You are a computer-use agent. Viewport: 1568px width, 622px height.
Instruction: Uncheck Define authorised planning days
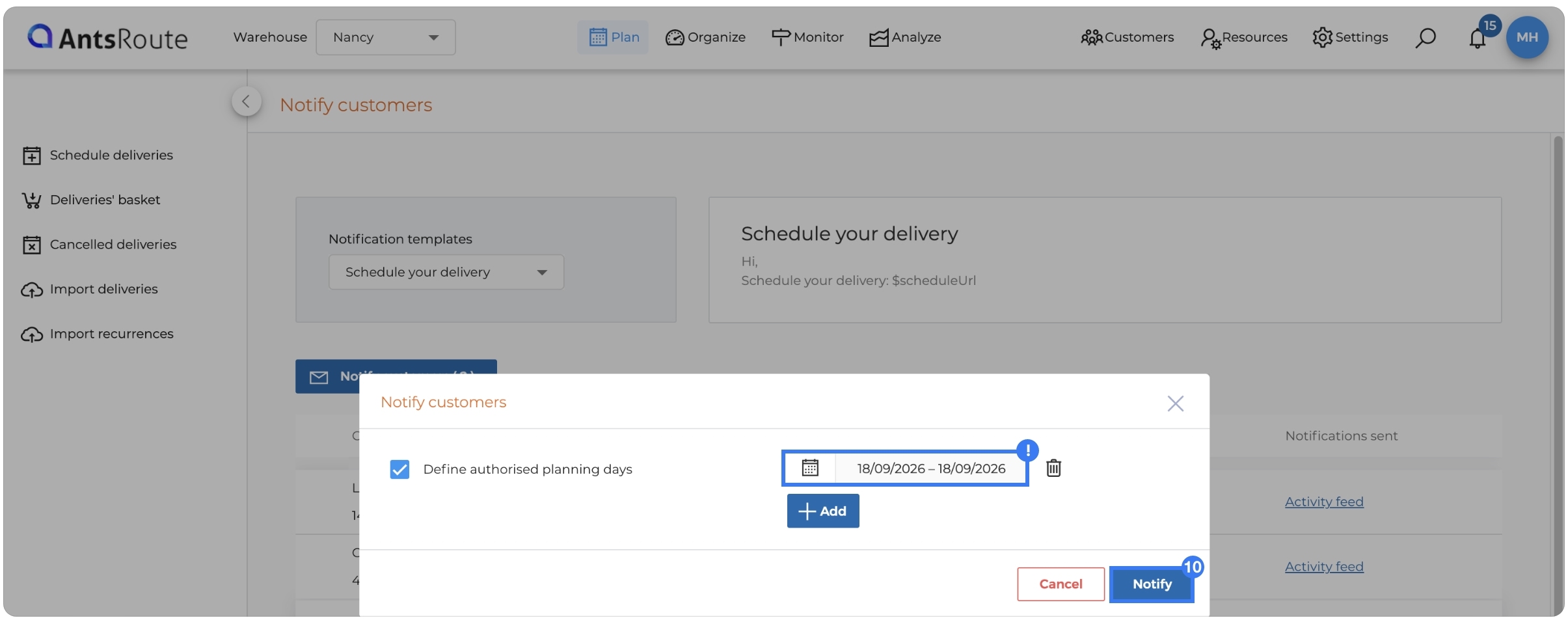[x=399, y=469]
